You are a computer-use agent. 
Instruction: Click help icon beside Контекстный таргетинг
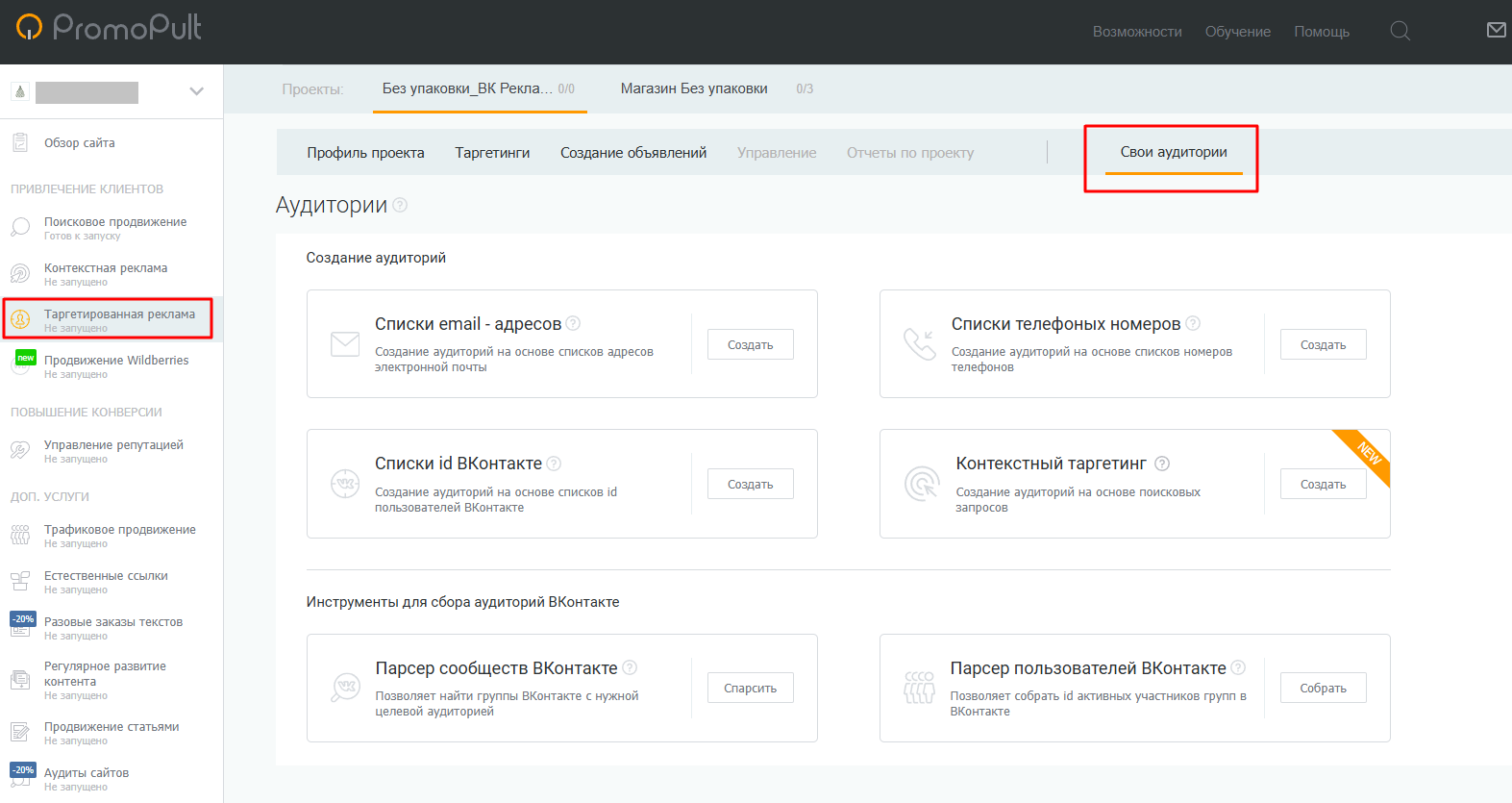(x=1162, y=464)
